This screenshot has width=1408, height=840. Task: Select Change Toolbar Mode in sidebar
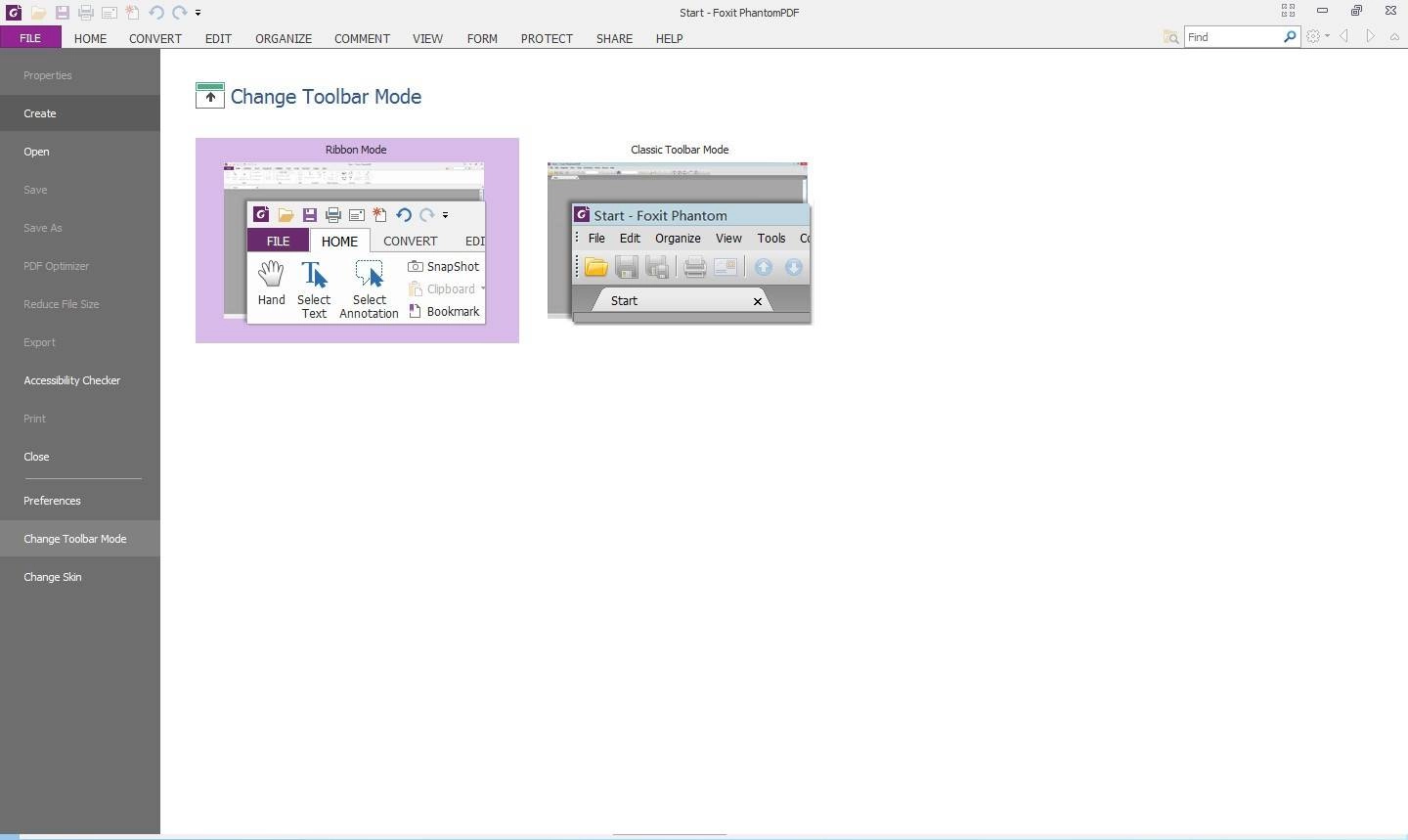coord(80,539)
